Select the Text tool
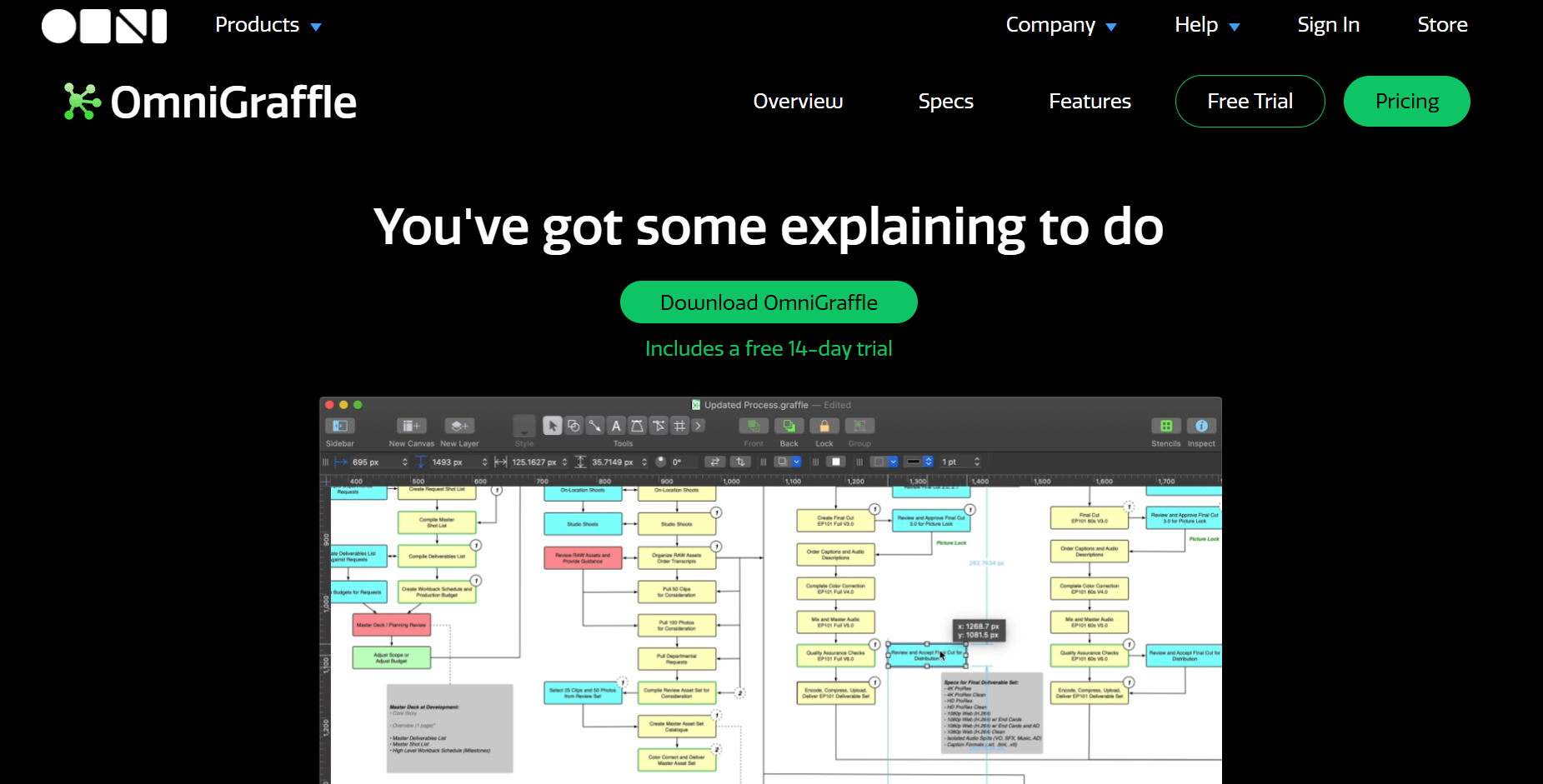 (x=615, y=426)
